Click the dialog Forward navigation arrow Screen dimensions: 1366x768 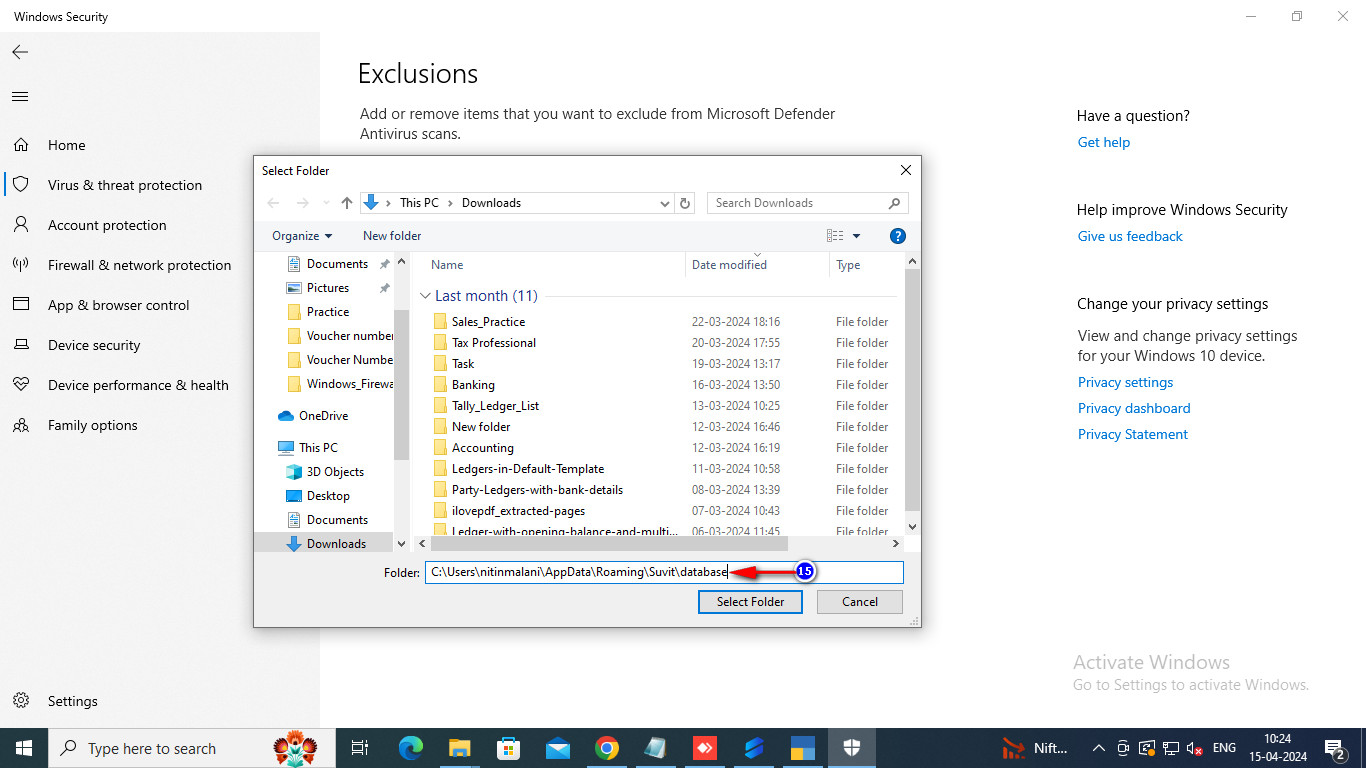point(303,203)
